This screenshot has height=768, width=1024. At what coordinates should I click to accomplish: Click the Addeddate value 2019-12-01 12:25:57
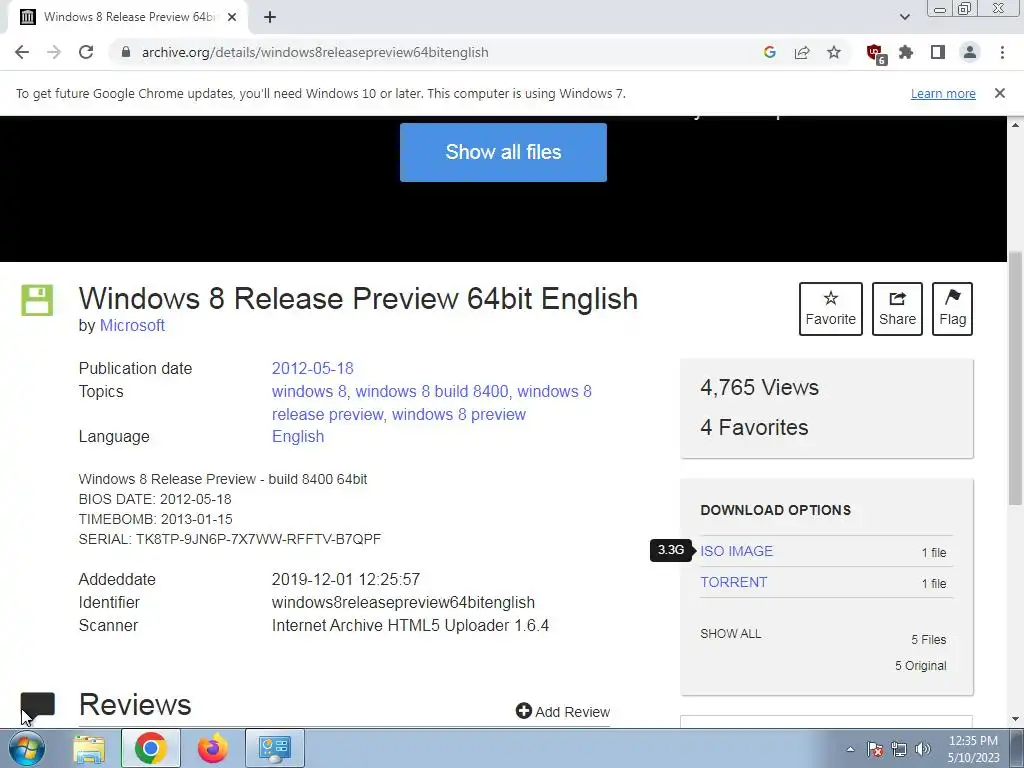tap(346, 579)
